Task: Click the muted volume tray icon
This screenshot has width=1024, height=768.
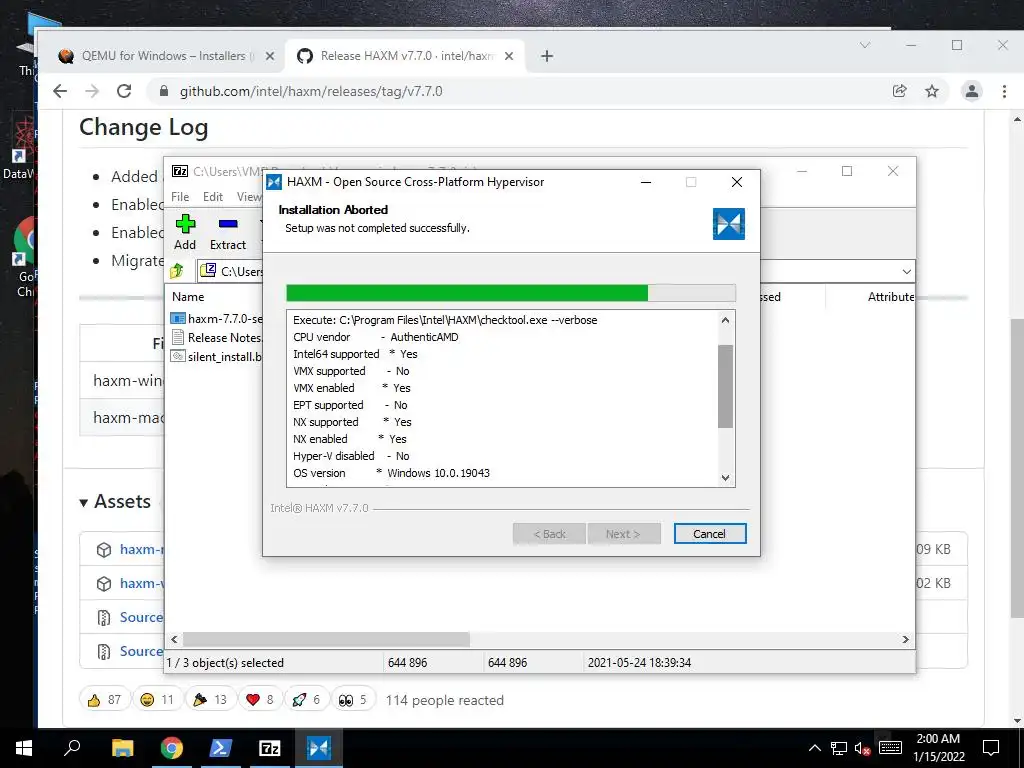Action: [862, 748]
